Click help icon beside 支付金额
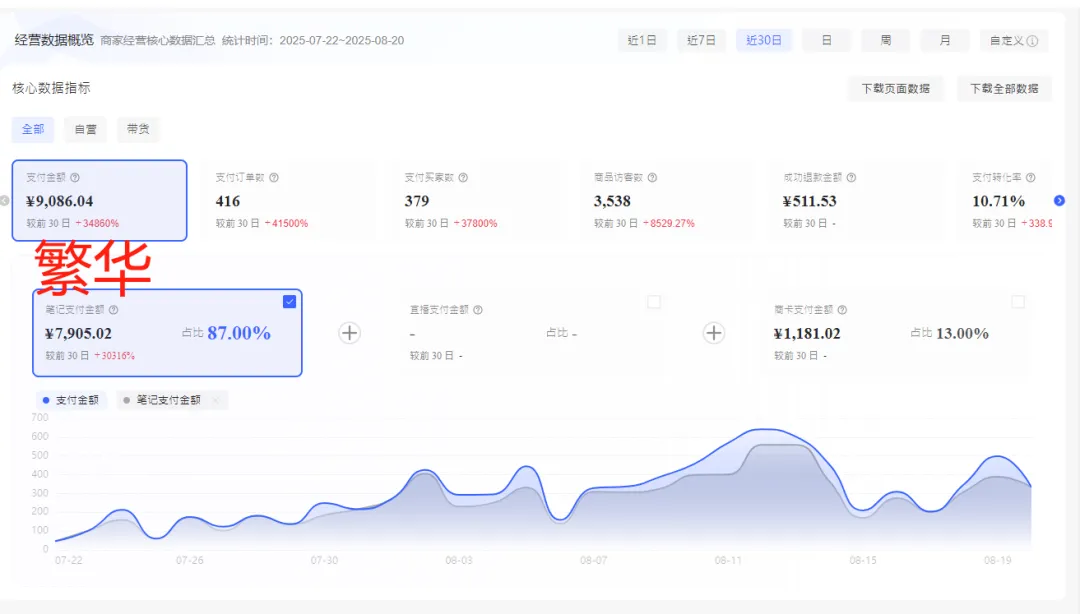Image resolution: width=1080 pixels, height=614 pixels. (x=75, y=178)
